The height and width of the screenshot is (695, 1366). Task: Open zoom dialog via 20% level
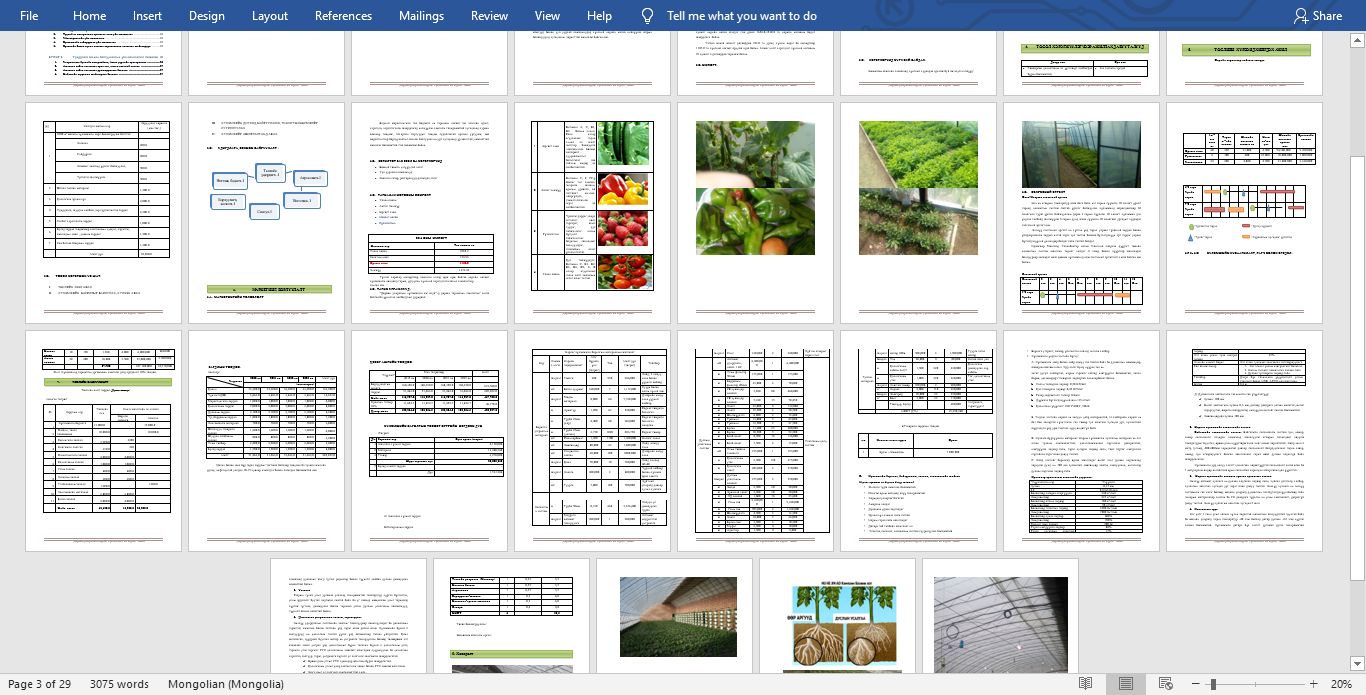click(1339, 684)
